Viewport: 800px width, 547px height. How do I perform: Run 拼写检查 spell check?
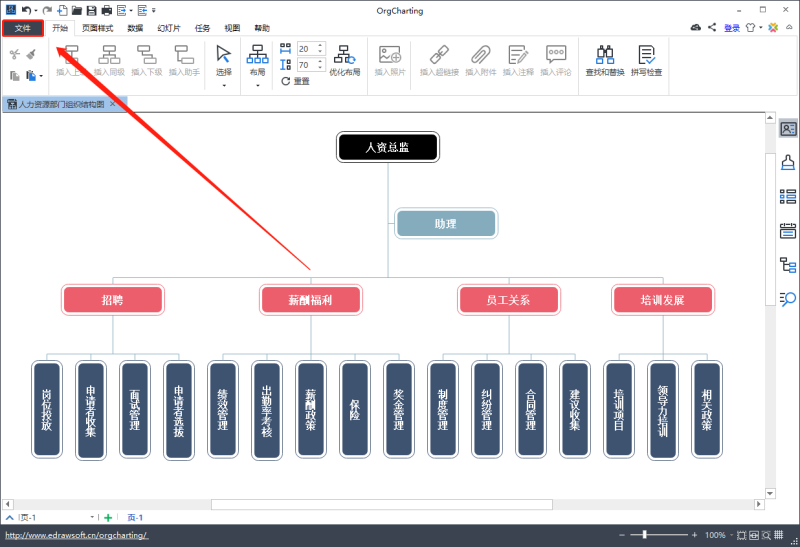coord(646,60)
